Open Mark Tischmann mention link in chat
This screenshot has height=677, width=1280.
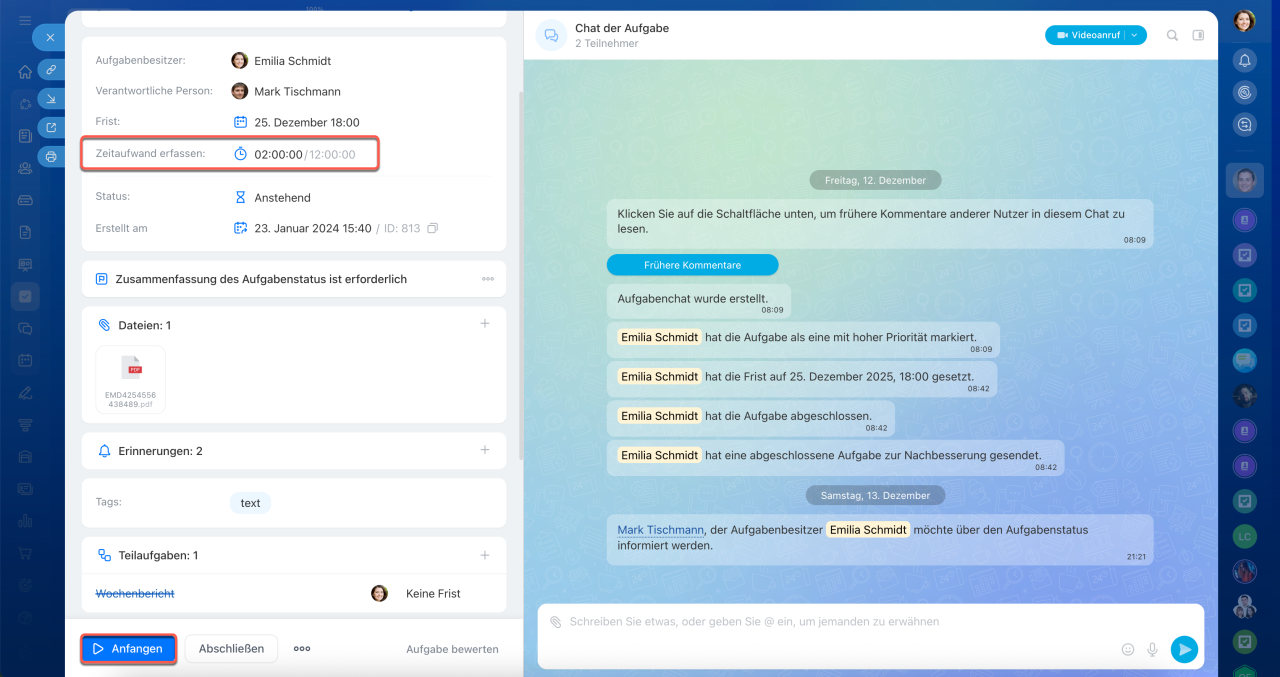pyautogui.click(x=660, y=530)
